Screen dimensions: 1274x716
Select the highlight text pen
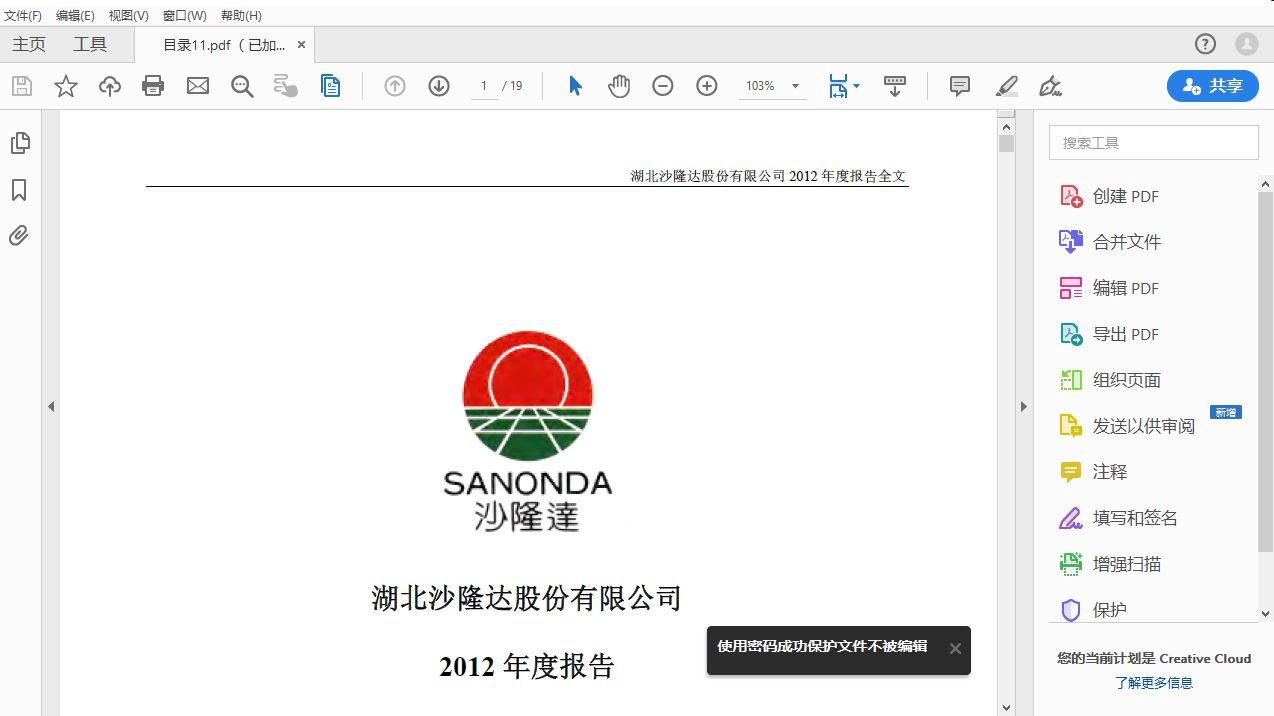(1007, 86)
